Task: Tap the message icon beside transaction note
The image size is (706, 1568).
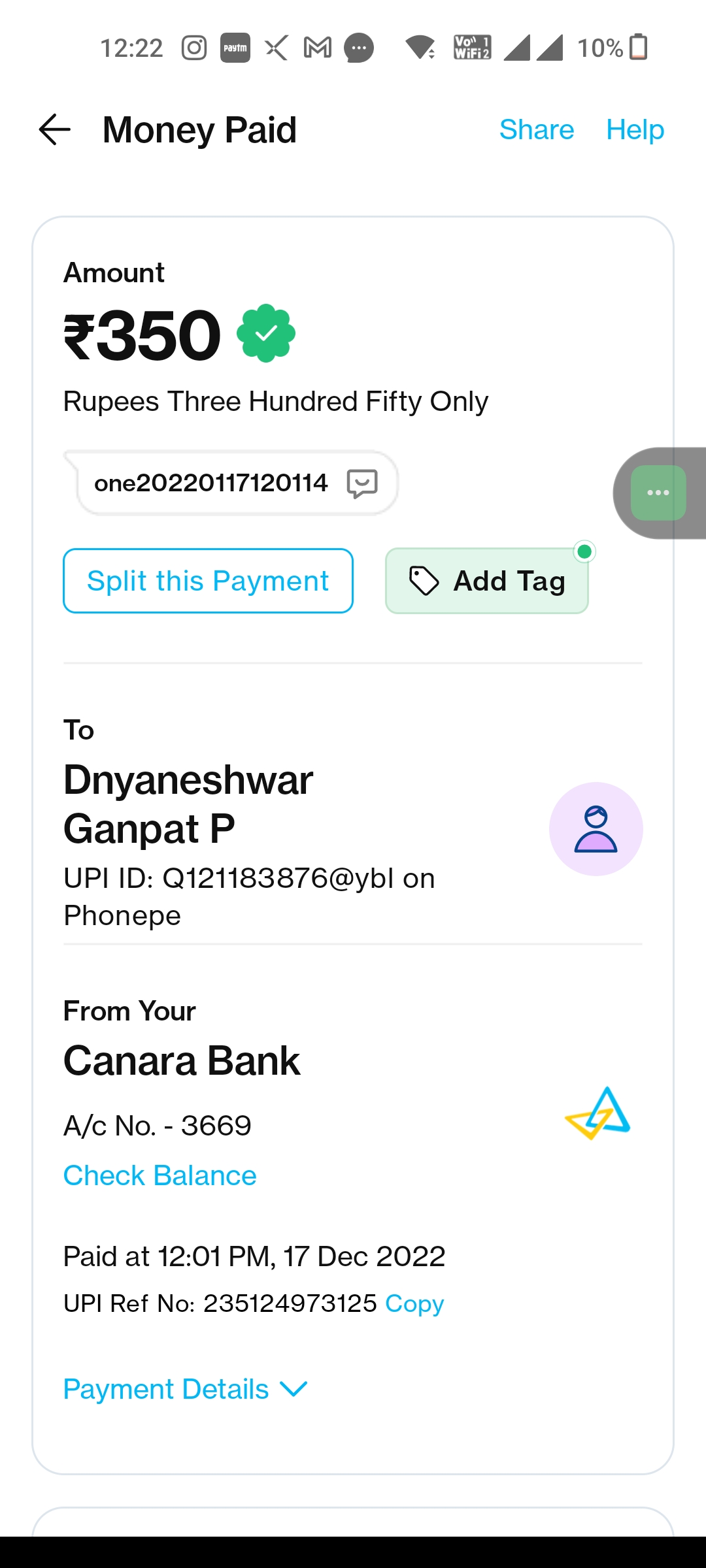Action: (362, 483)
